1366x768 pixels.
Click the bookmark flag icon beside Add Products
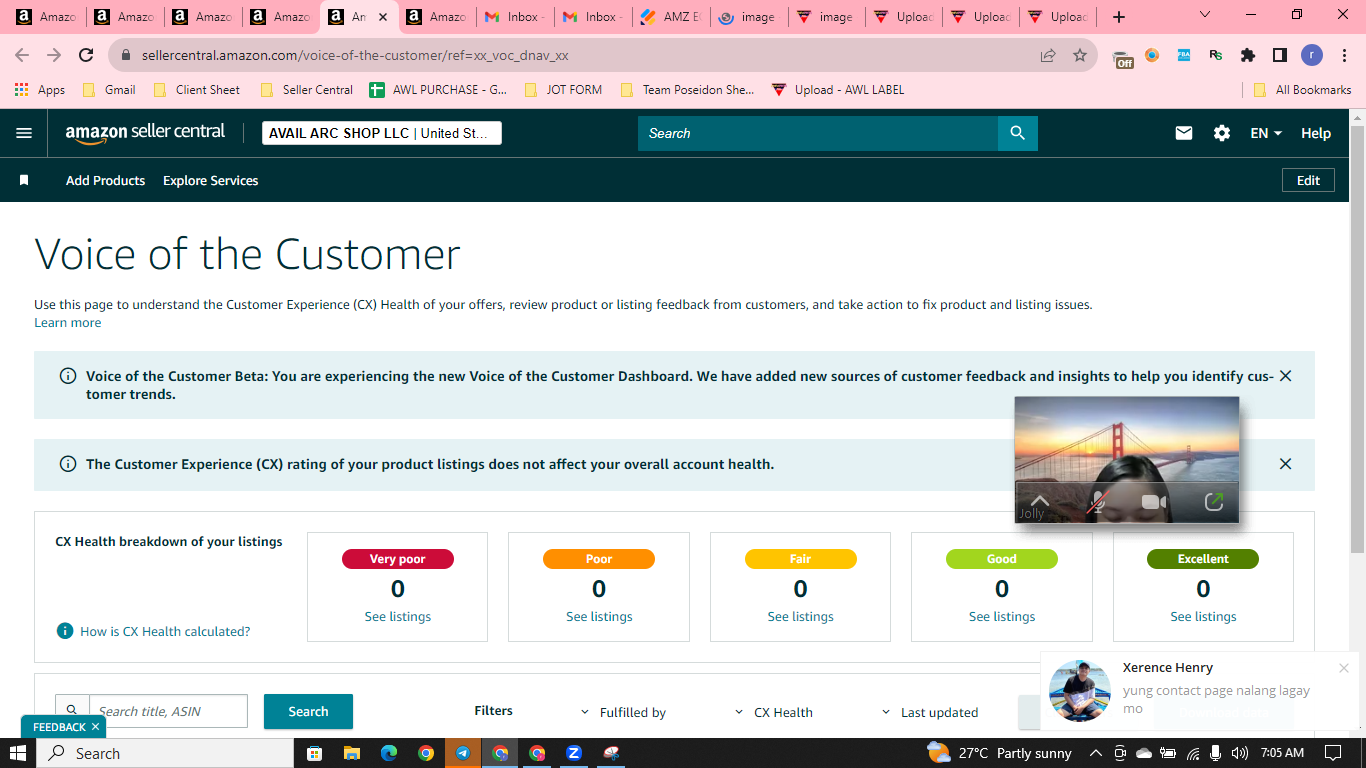pos(24,181)
